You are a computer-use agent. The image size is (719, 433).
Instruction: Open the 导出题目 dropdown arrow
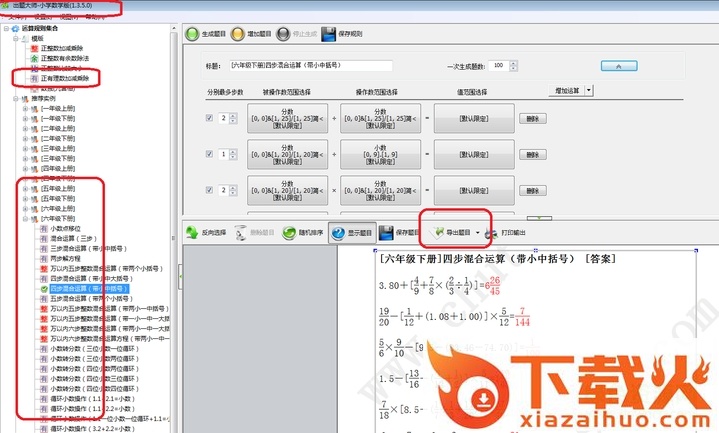coord(477,233)
